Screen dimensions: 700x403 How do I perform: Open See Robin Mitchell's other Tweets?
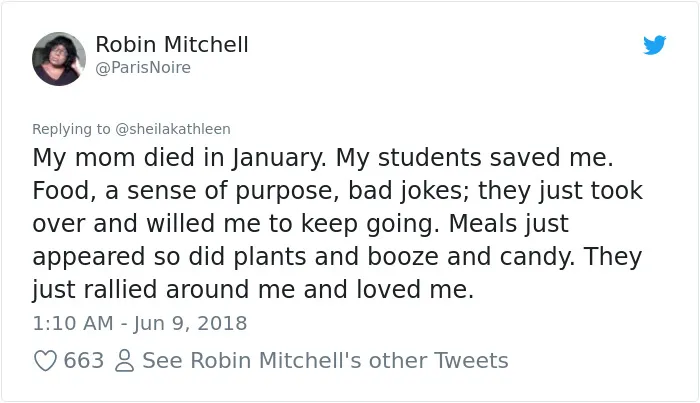(x=325, y=361)
